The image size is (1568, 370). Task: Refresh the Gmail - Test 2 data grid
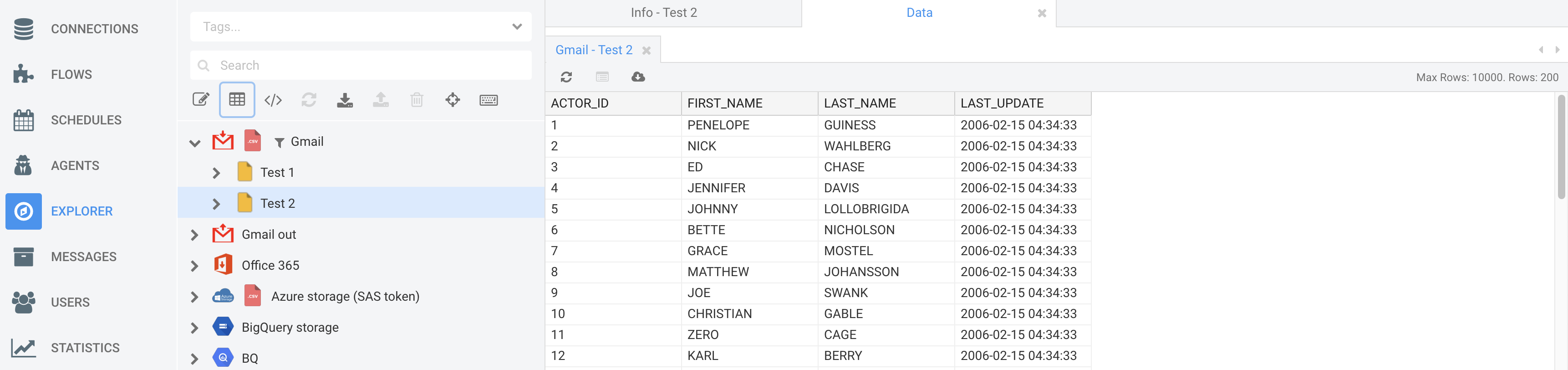pyautogui.click(x=566, y=77)
